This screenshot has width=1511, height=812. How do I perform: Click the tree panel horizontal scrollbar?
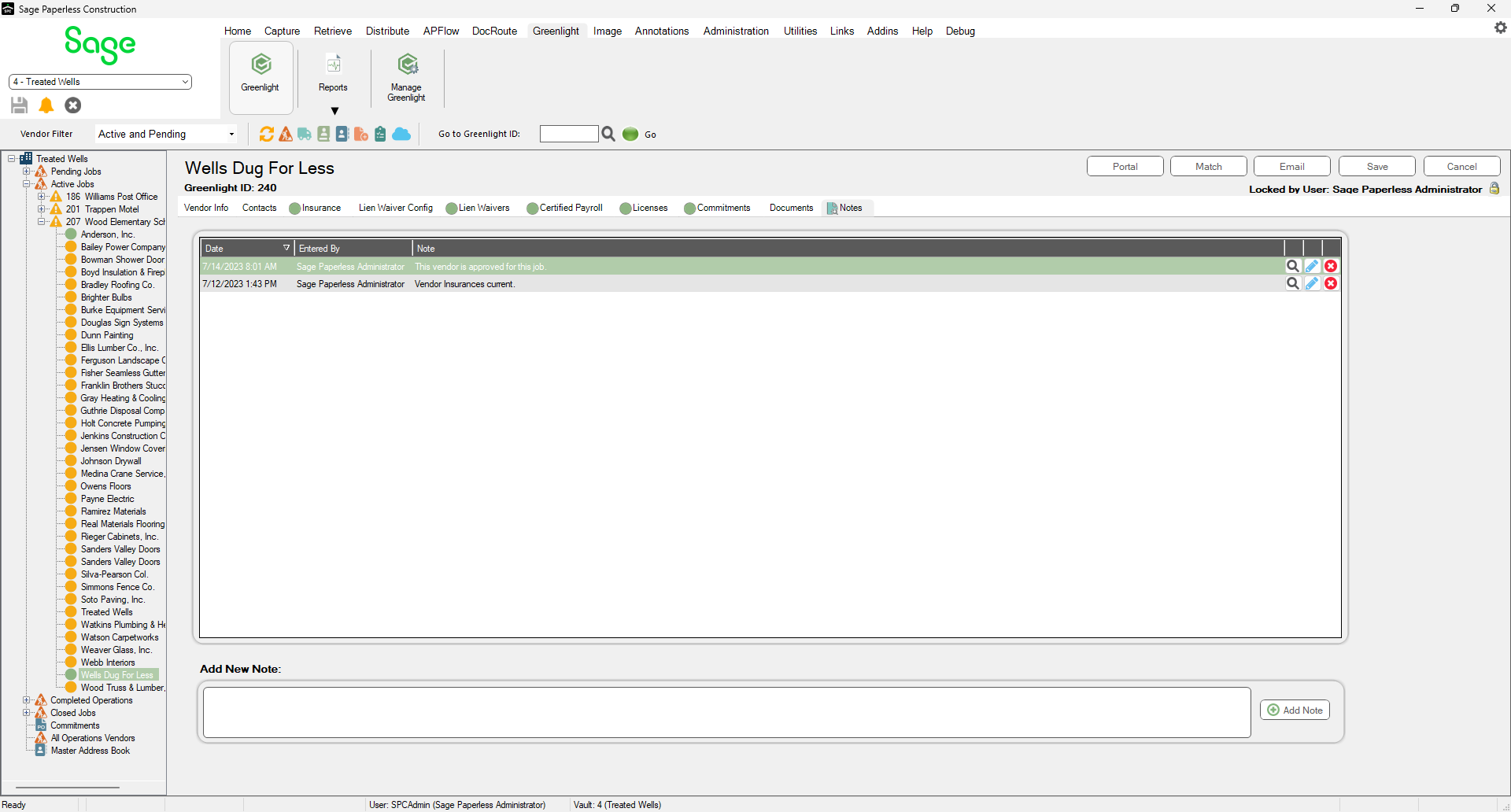click(68, 787)
